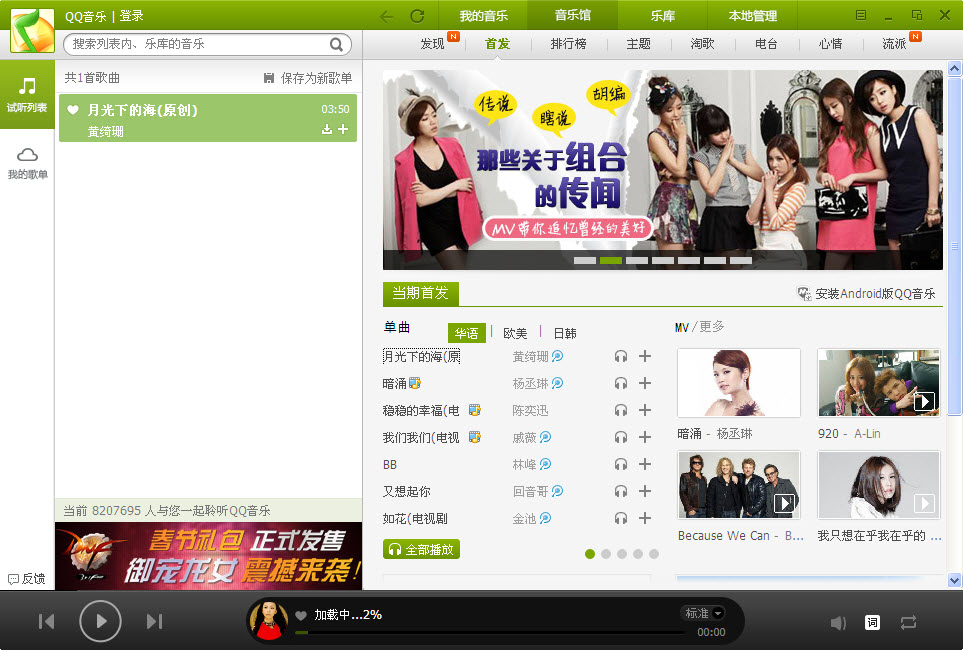Click headphone icon for 我们我们 row
963x650 pixels.
[x=621, y=437]
